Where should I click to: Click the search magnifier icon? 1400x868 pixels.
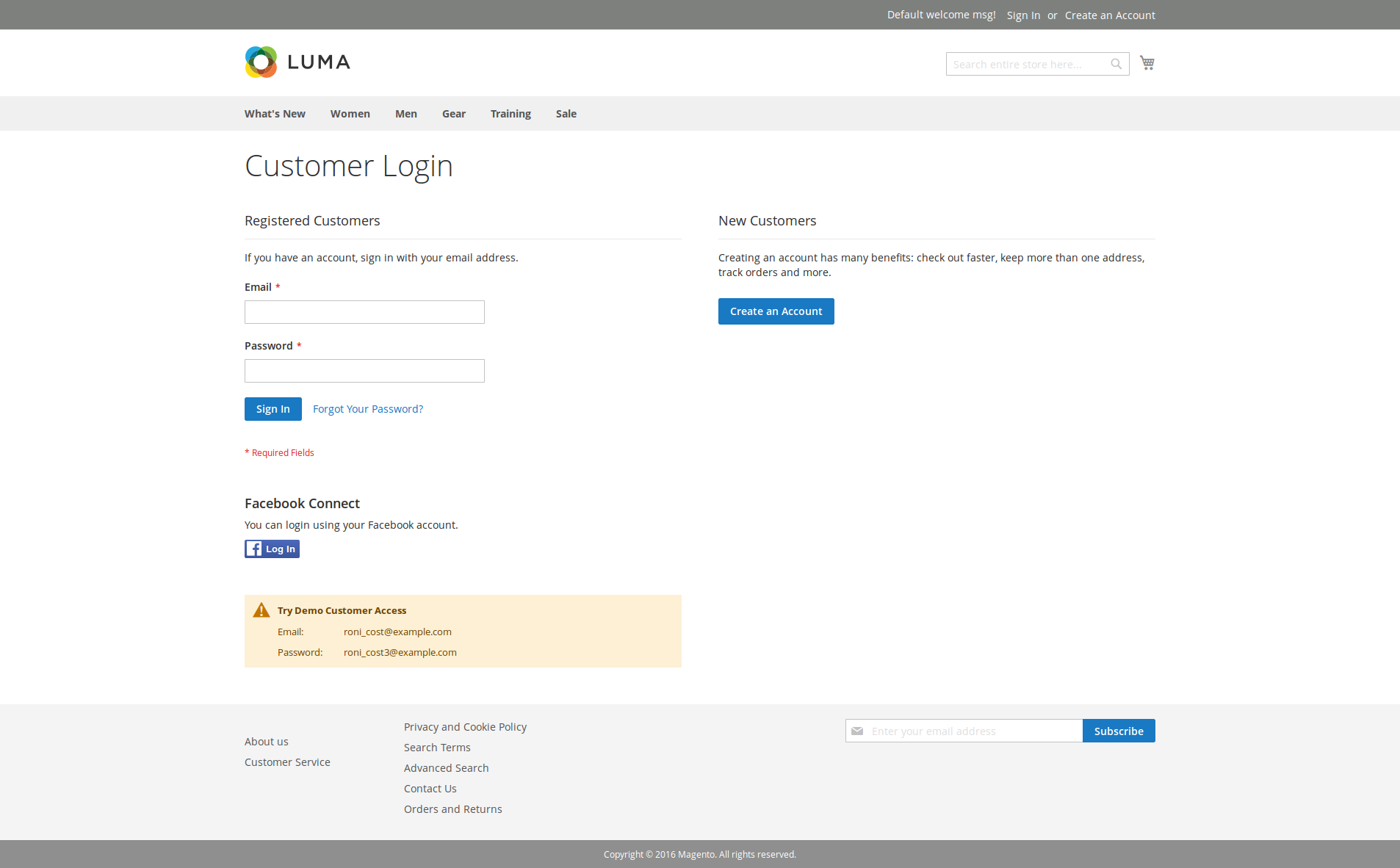coord(1116,65)
